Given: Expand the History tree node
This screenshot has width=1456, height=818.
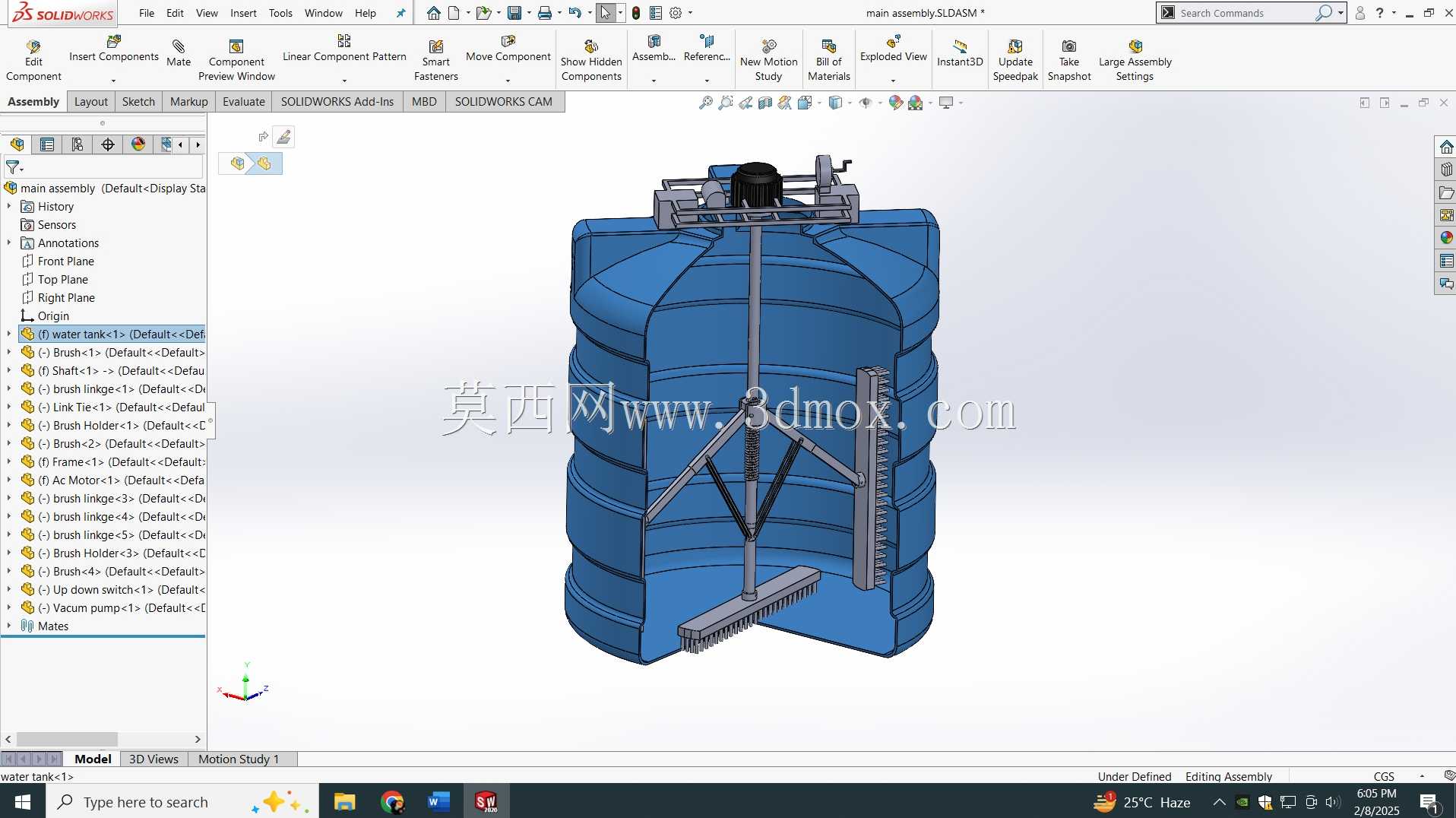Looking at the screenshot, I should tap(9, 206).
